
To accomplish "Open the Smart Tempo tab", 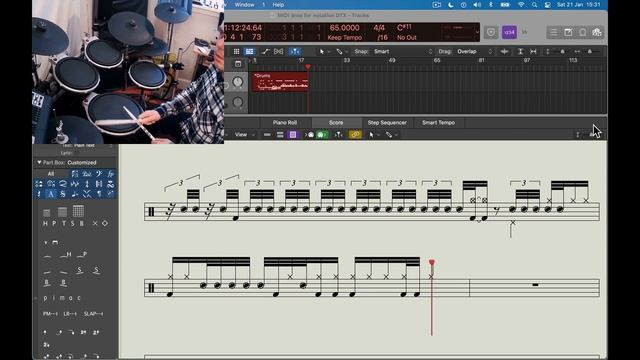I will click(x=438, y=122).
